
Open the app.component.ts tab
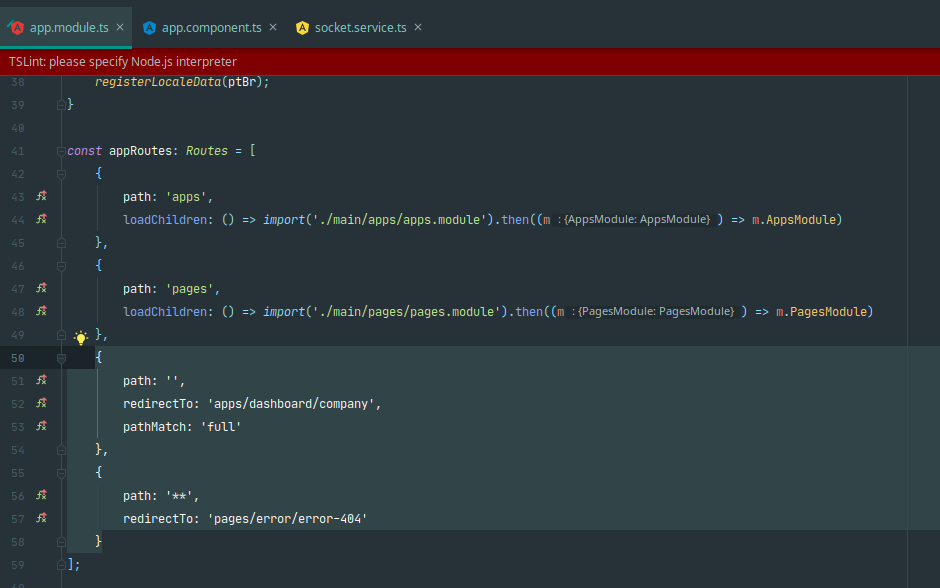(211, 28)
